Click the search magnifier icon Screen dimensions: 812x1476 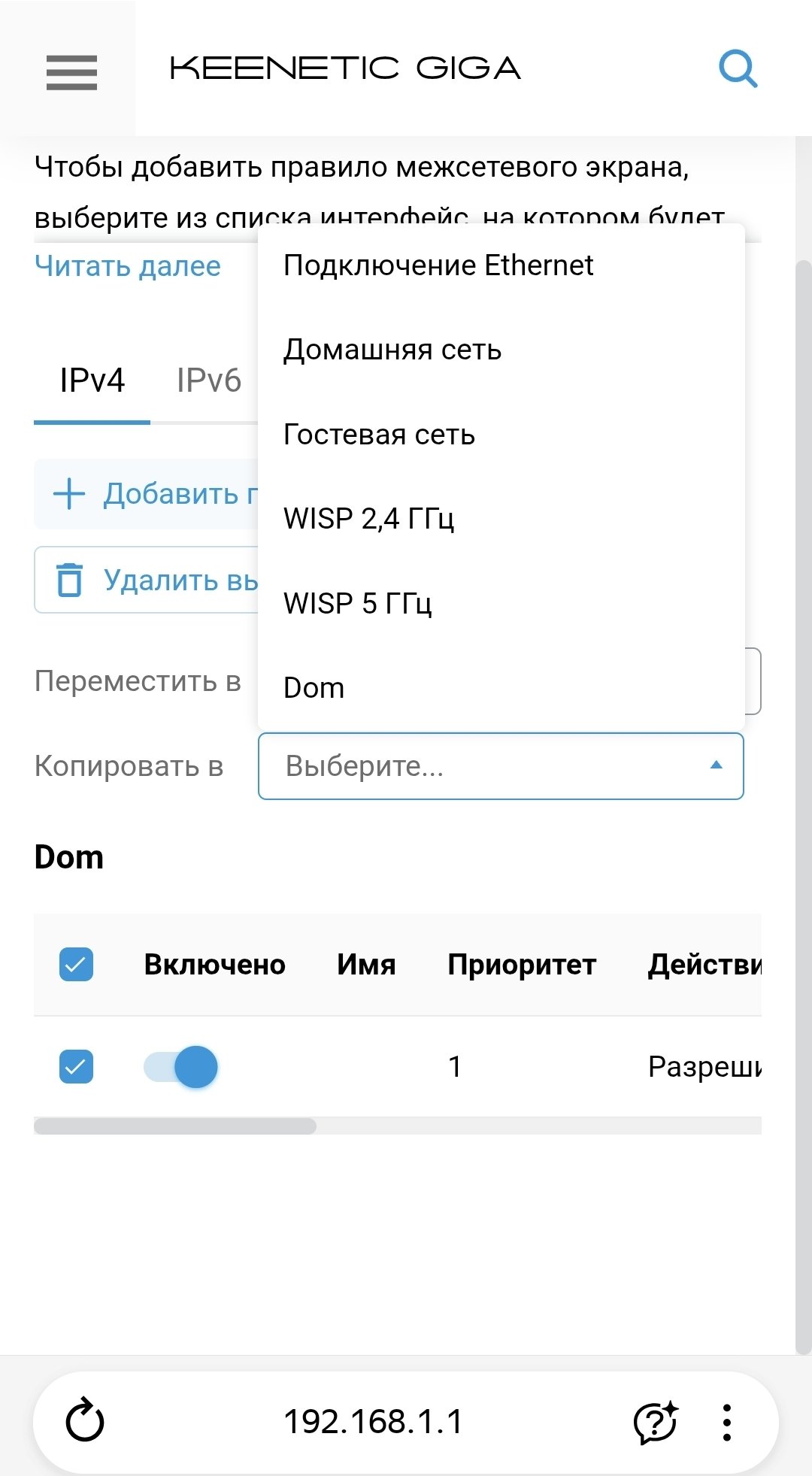coord(737,70)
